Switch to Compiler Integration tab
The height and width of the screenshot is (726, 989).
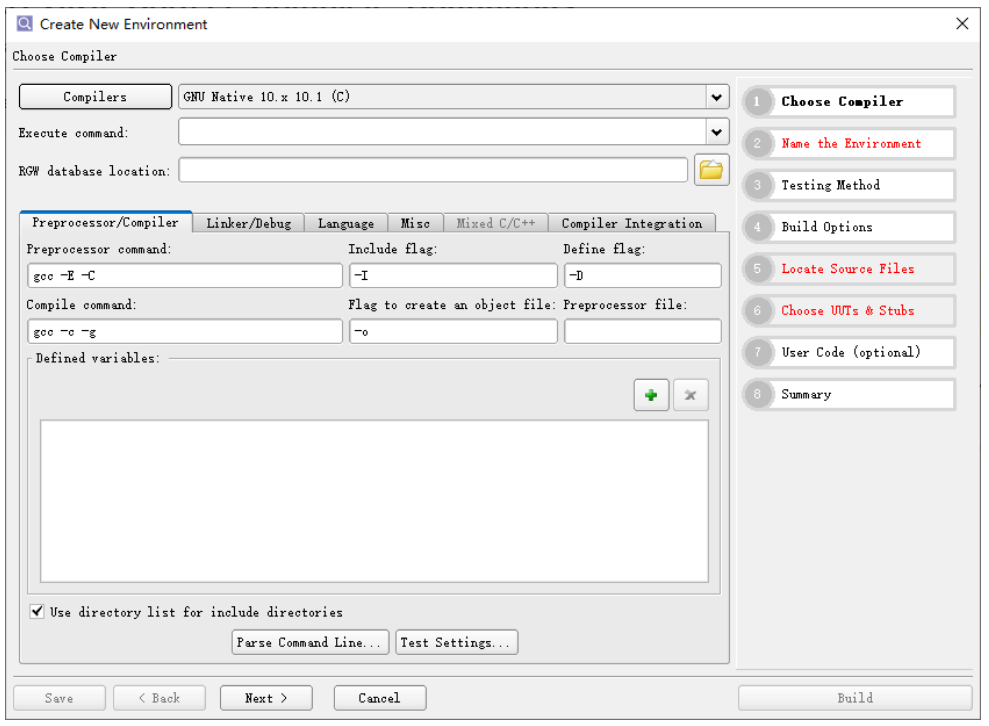click(631, 223)
